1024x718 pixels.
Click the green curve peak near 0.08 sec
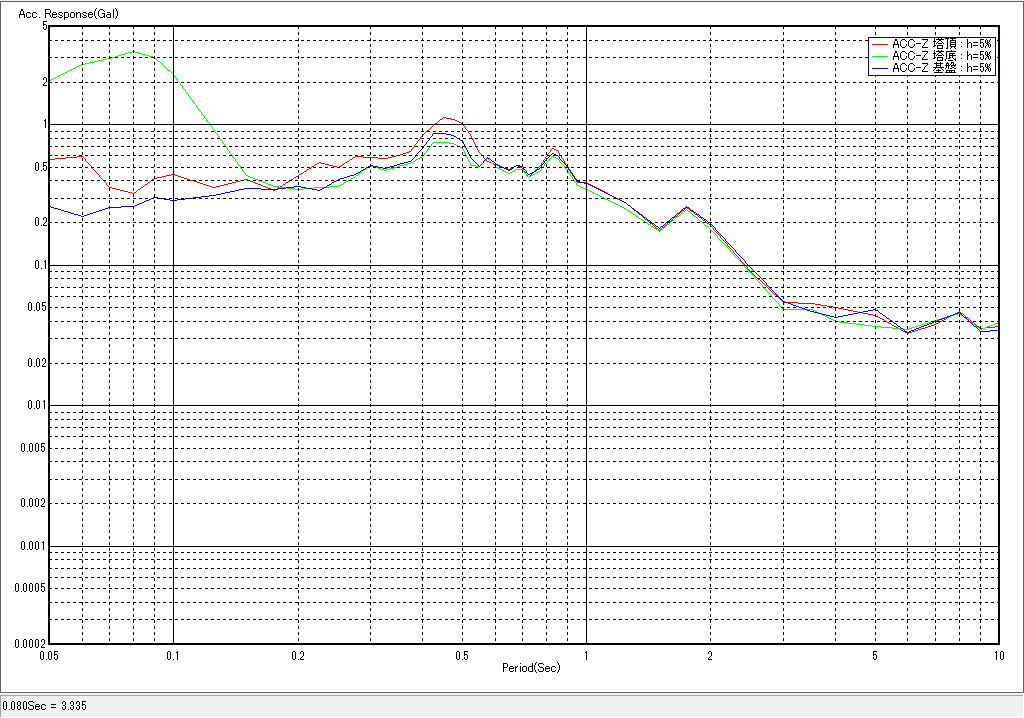(x=133, y=52)
